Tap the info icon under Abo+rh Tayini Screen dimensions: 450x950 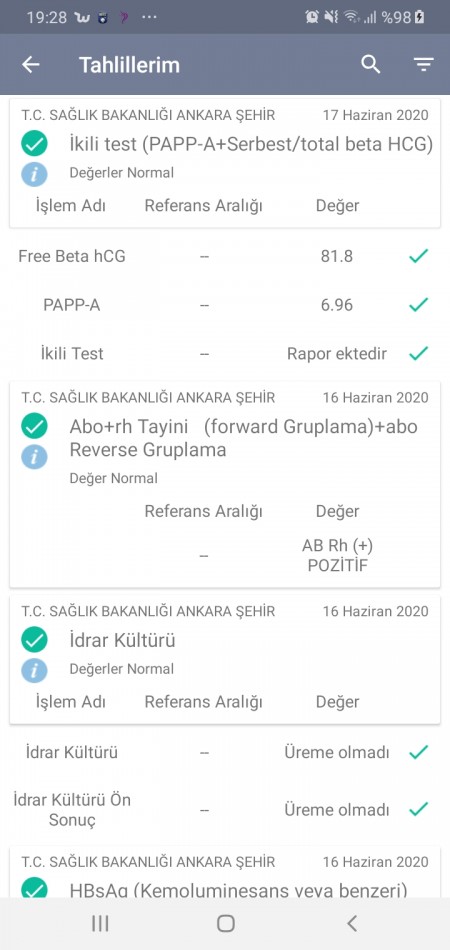click(35, 457)
